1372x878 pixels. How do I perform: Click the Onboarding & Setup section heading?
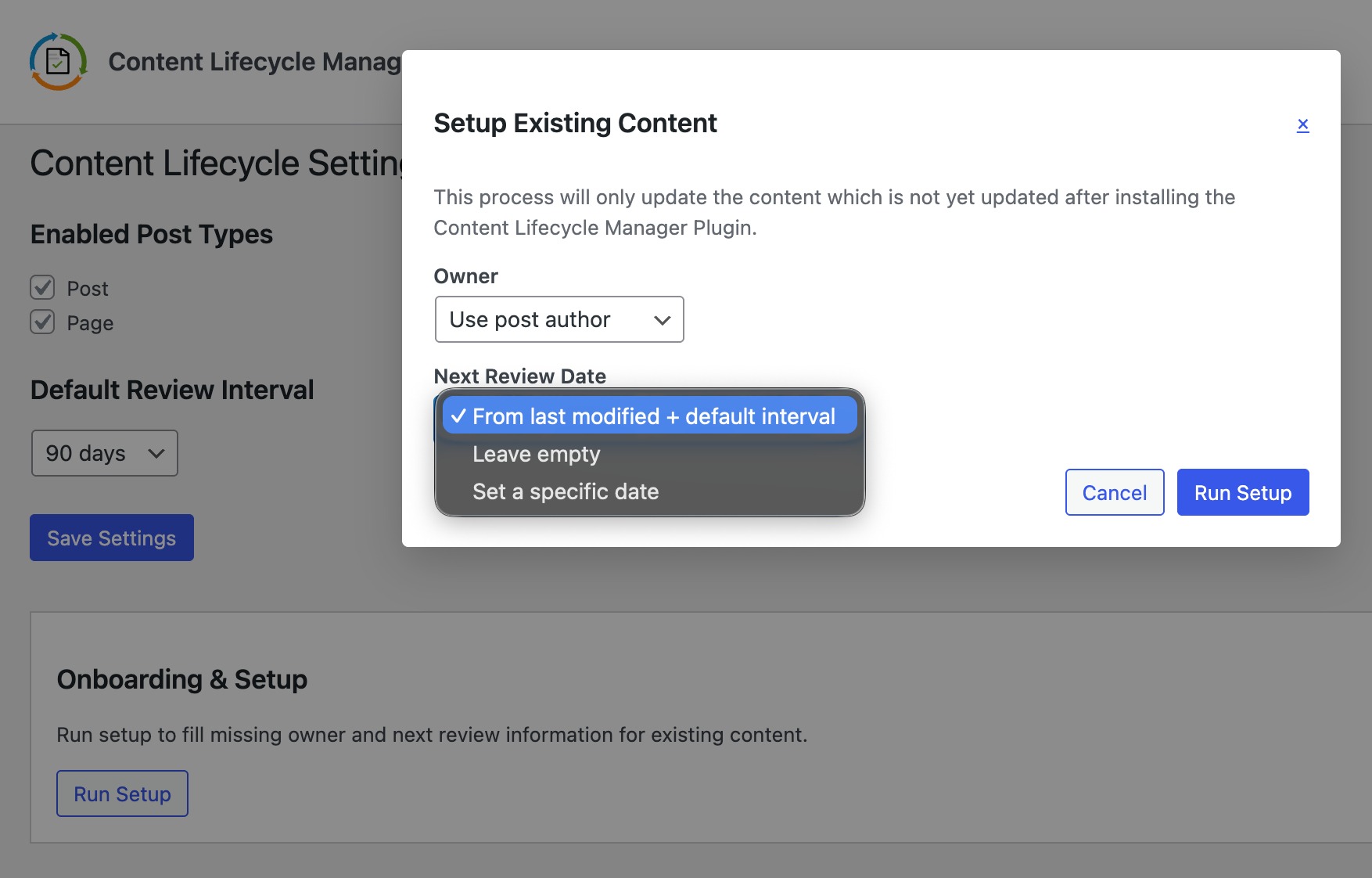click(182, 679)
